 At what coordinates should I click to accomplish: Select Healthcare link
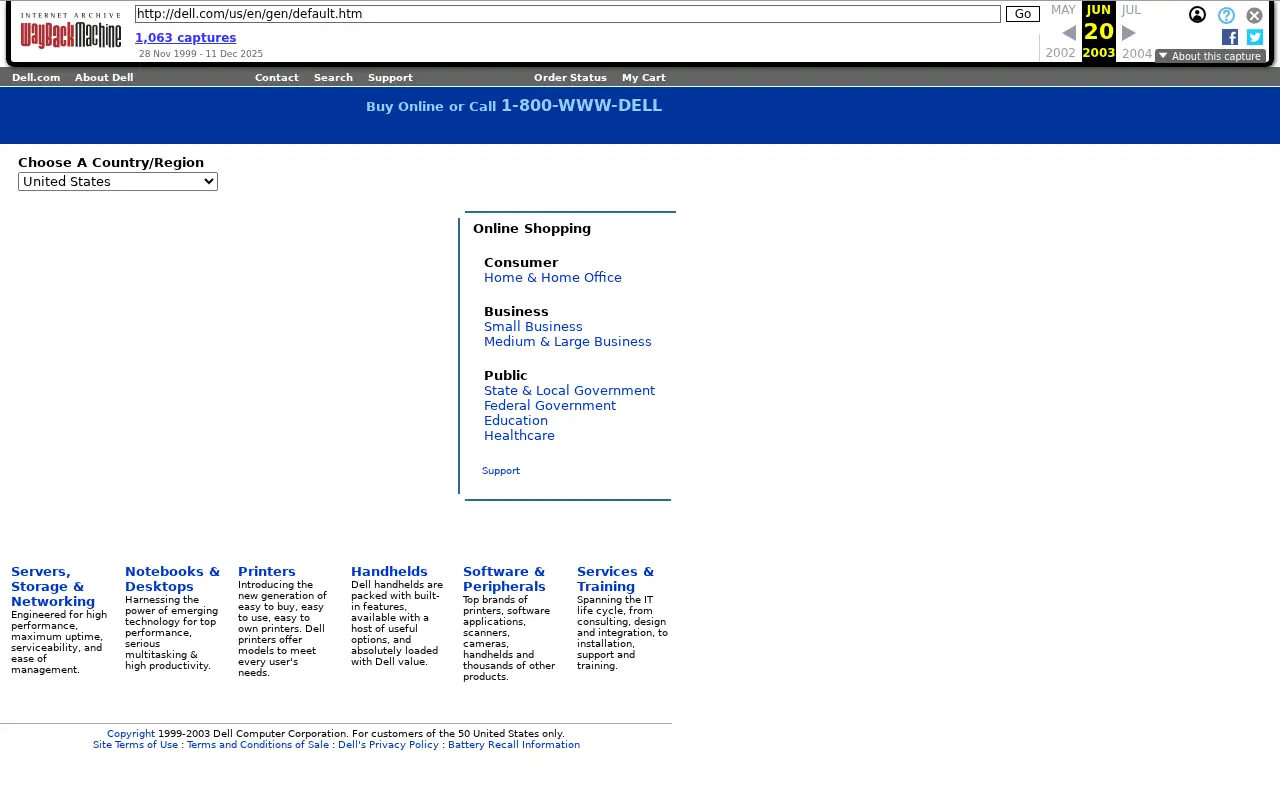[x=519, y=436]
